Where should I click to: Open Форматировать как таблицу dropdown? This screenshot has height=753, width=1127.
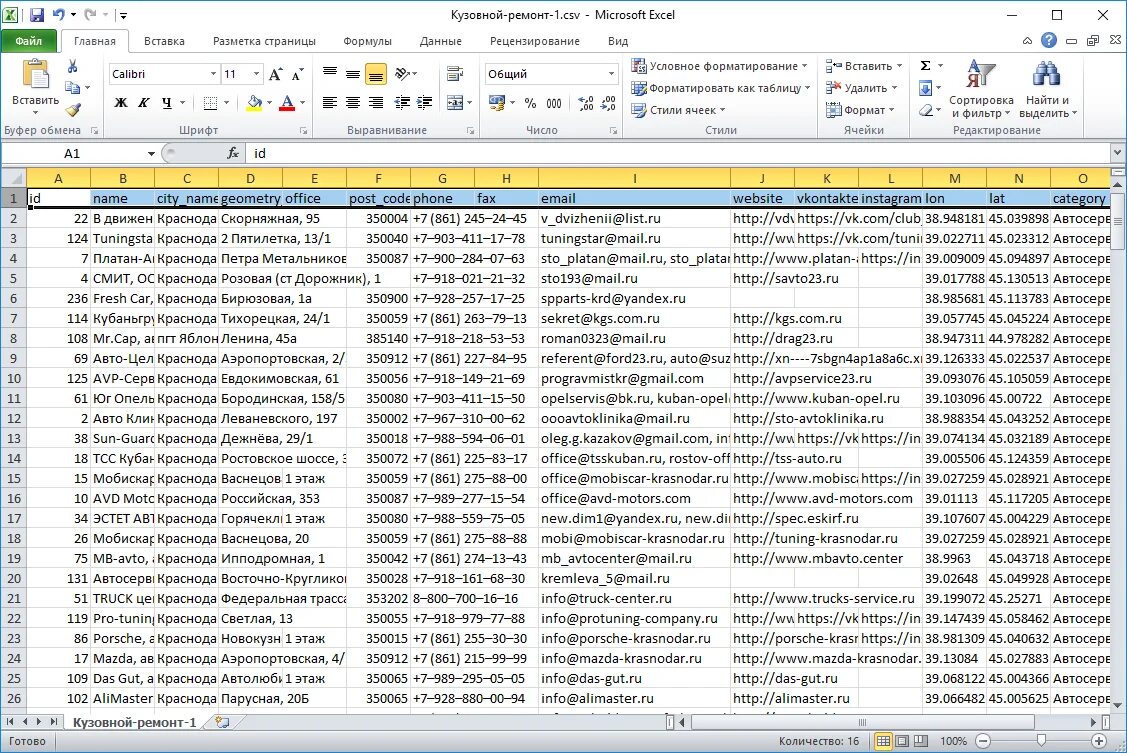(x=721, y=88)
